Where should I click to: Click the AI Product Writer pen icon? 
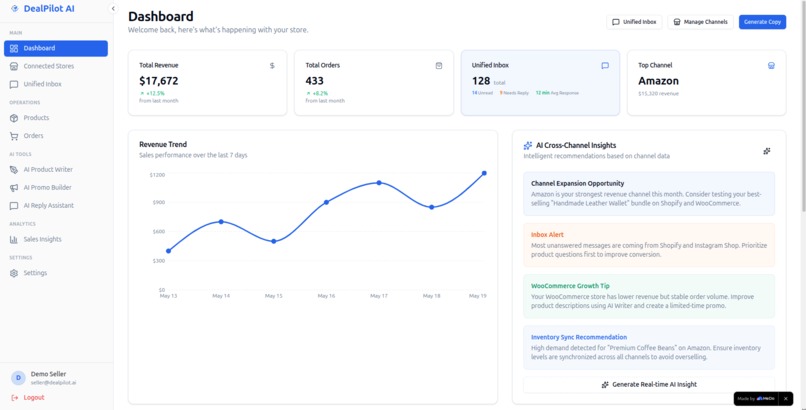click(14, 170)
